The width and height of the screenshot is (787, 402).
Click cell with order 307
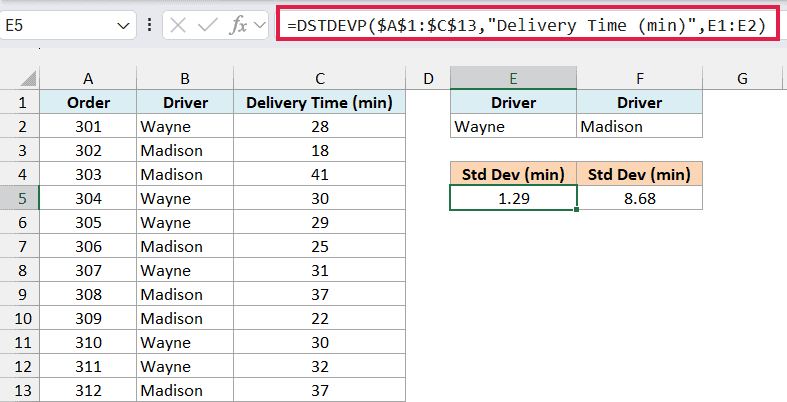pos(88,271)
